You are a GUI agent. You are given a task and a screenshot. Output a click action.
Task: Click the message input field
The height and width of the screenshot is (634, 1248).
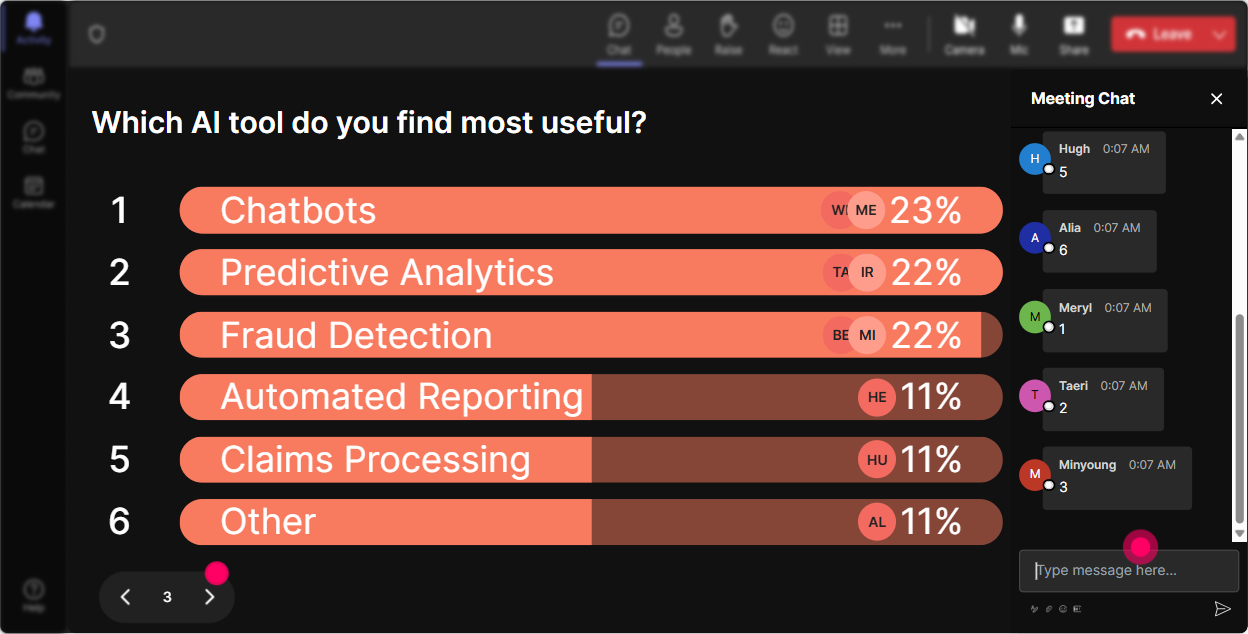click(1128, 571)
